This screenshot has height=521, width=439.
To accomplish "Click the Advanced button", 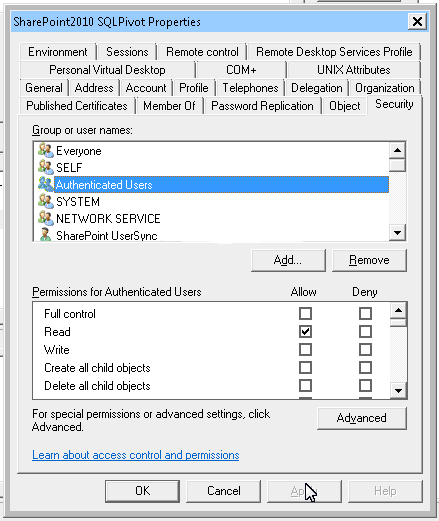I will [x=362, y=418].
